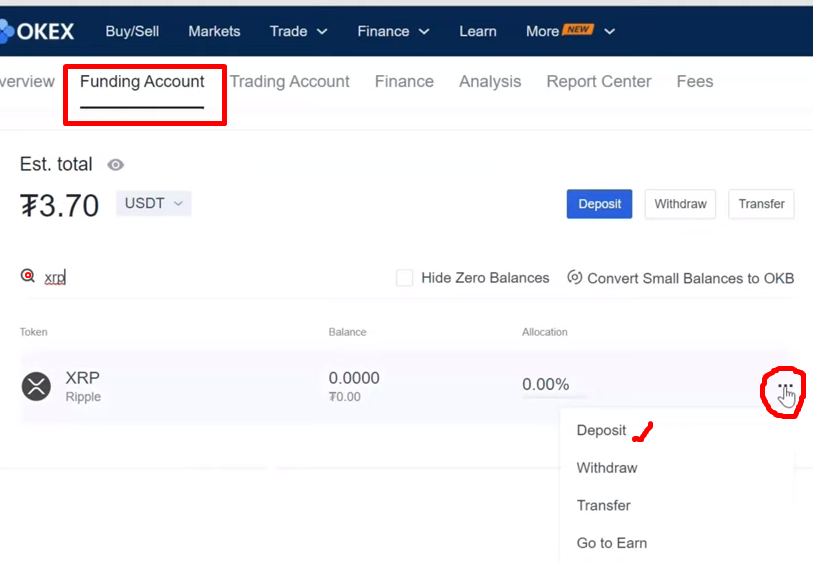813x564 pixels.
Task: Toggle the Est. total eye visibility icon
Action: point(115,165)
